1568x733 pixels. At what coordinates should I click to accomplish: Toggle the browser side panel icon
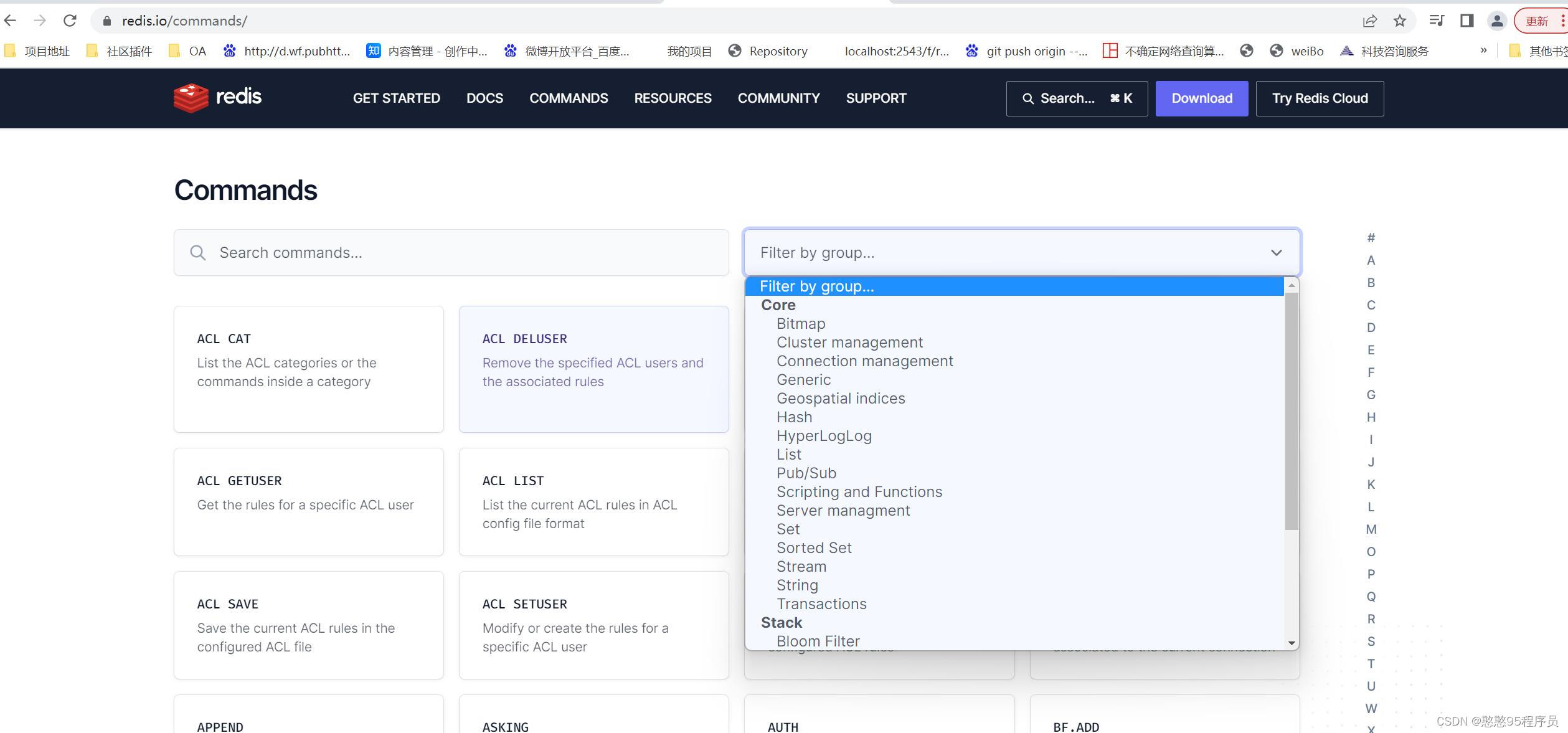1466,21
